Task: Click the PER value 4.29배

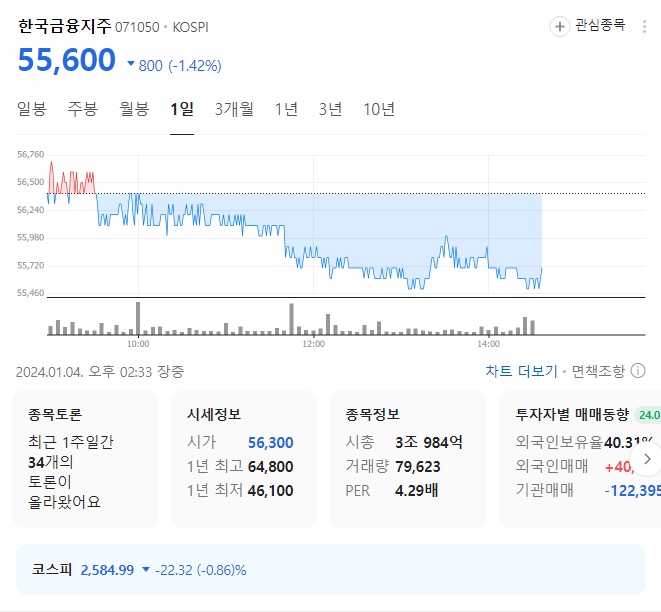Action: point(416,491)
